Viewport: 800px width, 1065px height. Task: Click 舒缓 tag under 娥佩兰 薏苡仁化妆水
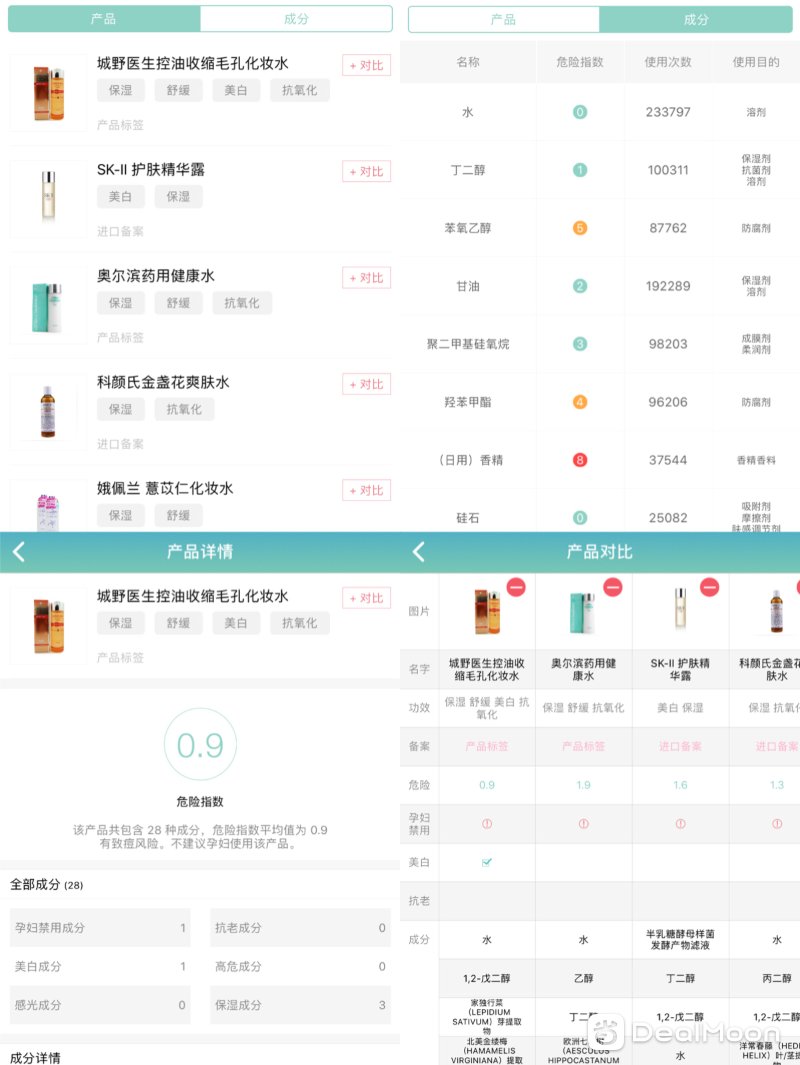point(178,516)
